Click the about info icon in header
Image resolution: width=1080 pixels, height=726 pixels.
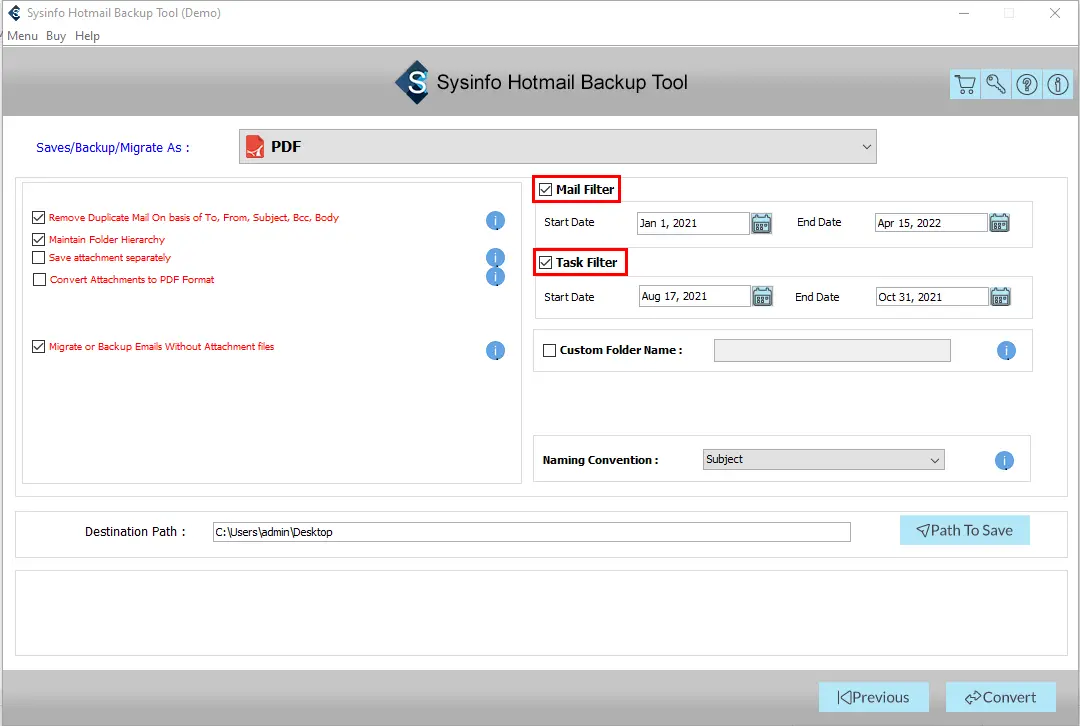(1058, 85)
